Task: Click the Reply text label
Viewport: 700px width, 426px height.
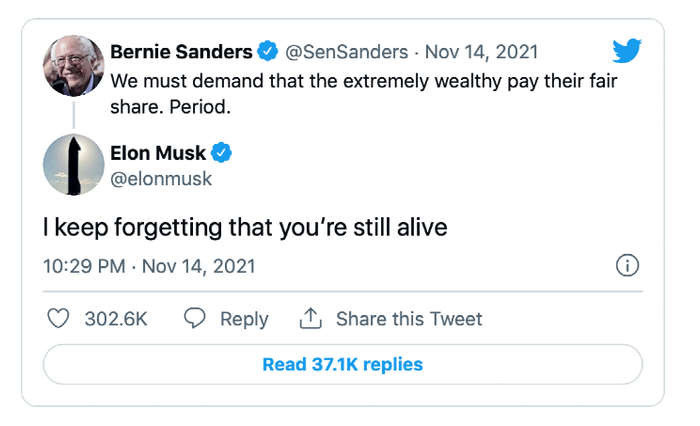Action: pyautogui.click(x=244, y=319)
